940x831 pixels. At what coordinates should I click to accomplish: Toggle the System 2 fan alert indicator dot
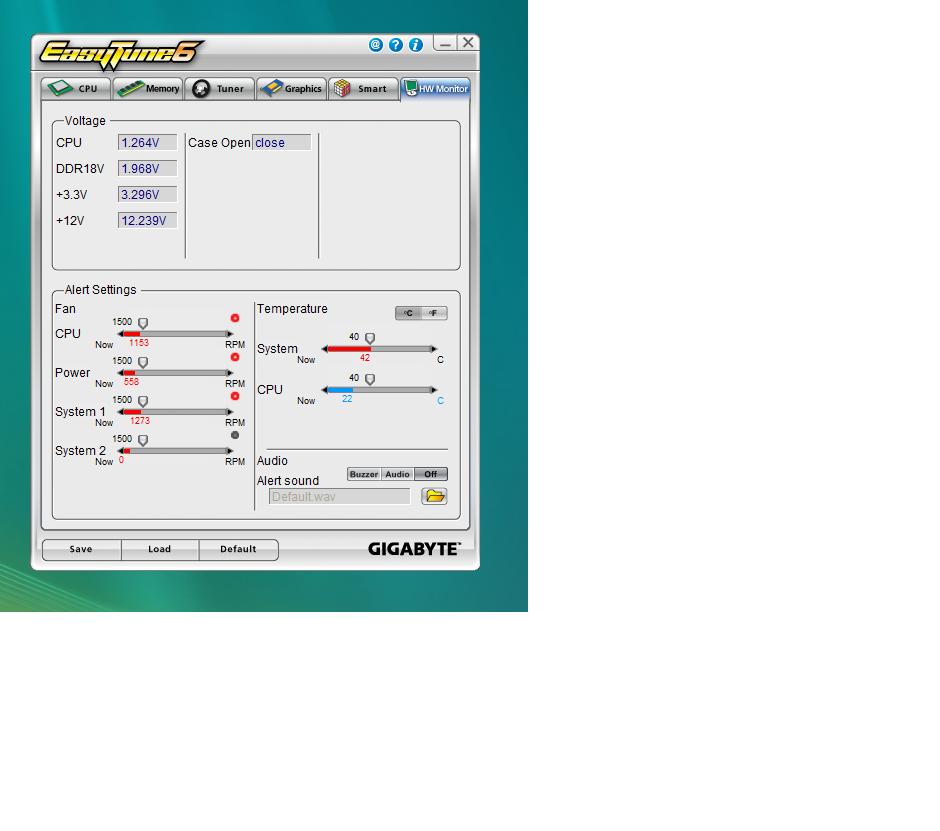point(235,435)
